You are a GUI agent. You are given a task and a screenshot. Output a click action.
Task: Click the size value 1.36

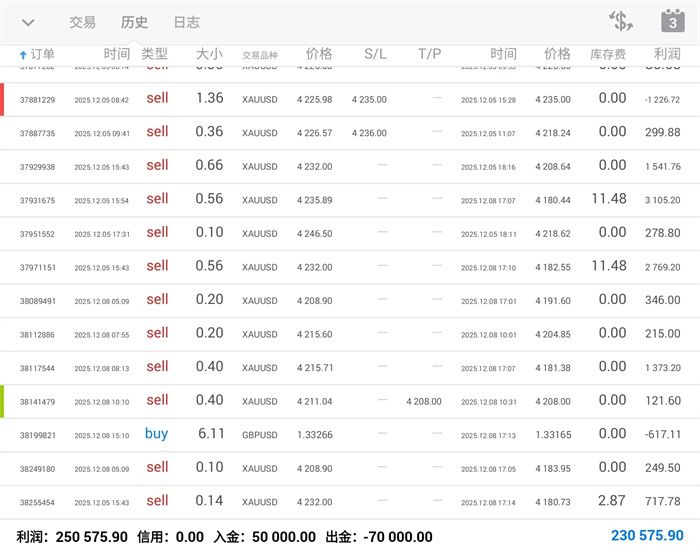[209, 98]
